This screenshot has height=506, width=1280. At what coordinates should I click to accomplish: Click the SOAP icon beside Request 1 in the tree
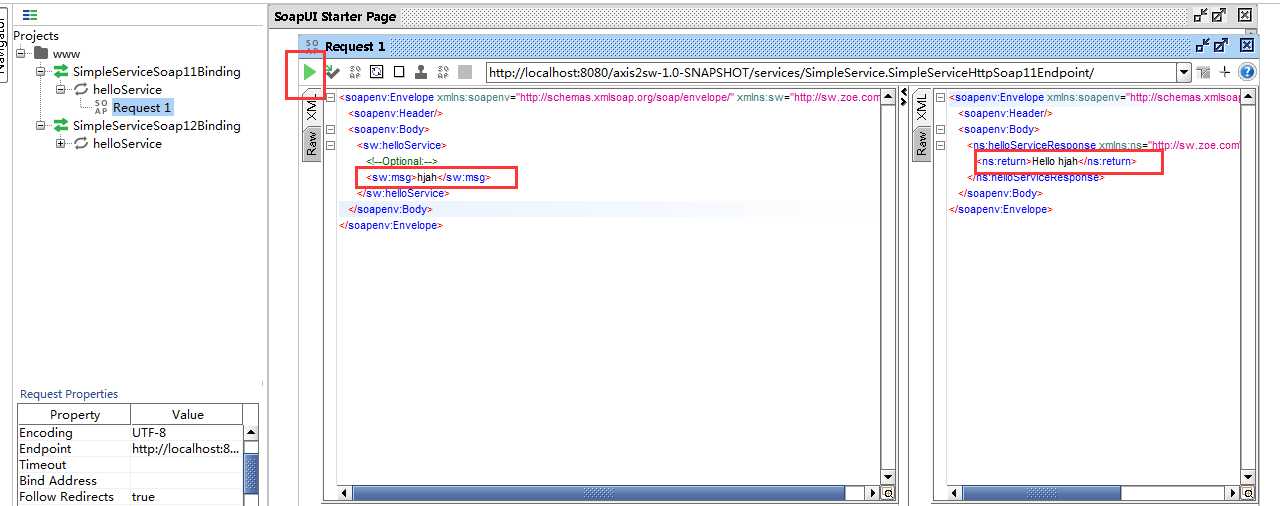(x=101, y=107)
